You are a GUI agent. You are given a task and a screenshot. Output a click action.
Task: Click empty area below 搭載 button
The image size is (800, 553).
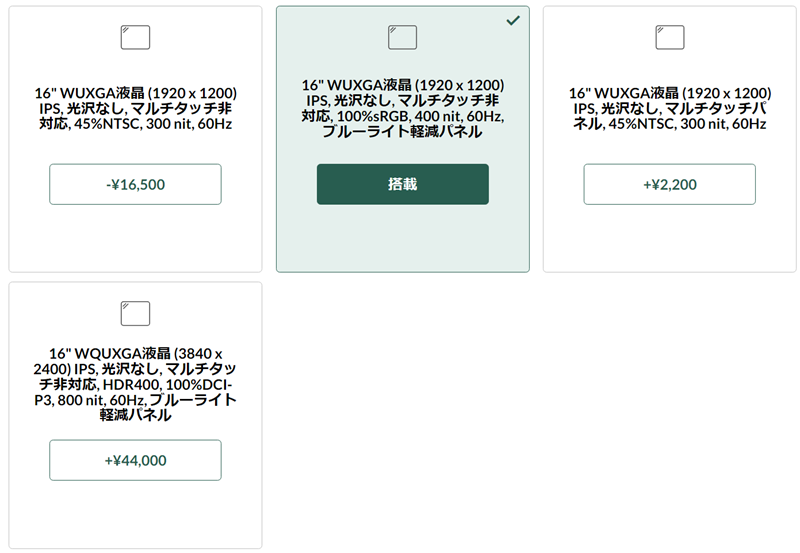click(403, 238)
